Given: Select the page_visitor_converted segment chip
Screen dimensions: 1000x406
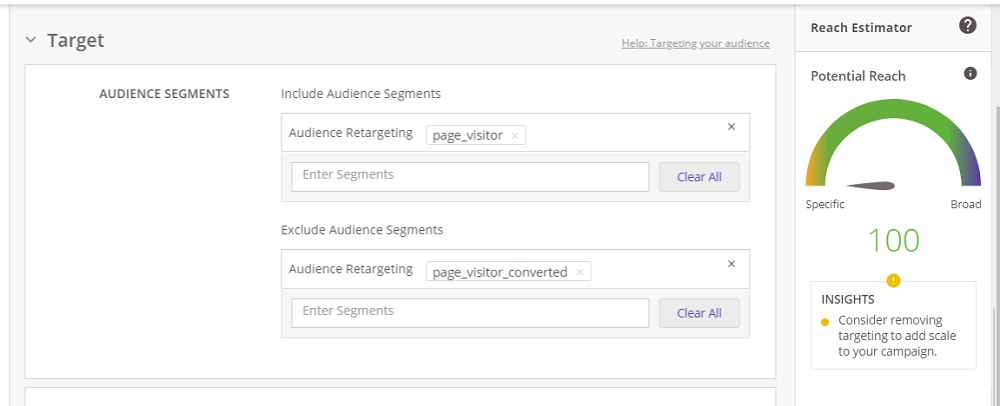Looking at the screenshot, I should point(499,272).
